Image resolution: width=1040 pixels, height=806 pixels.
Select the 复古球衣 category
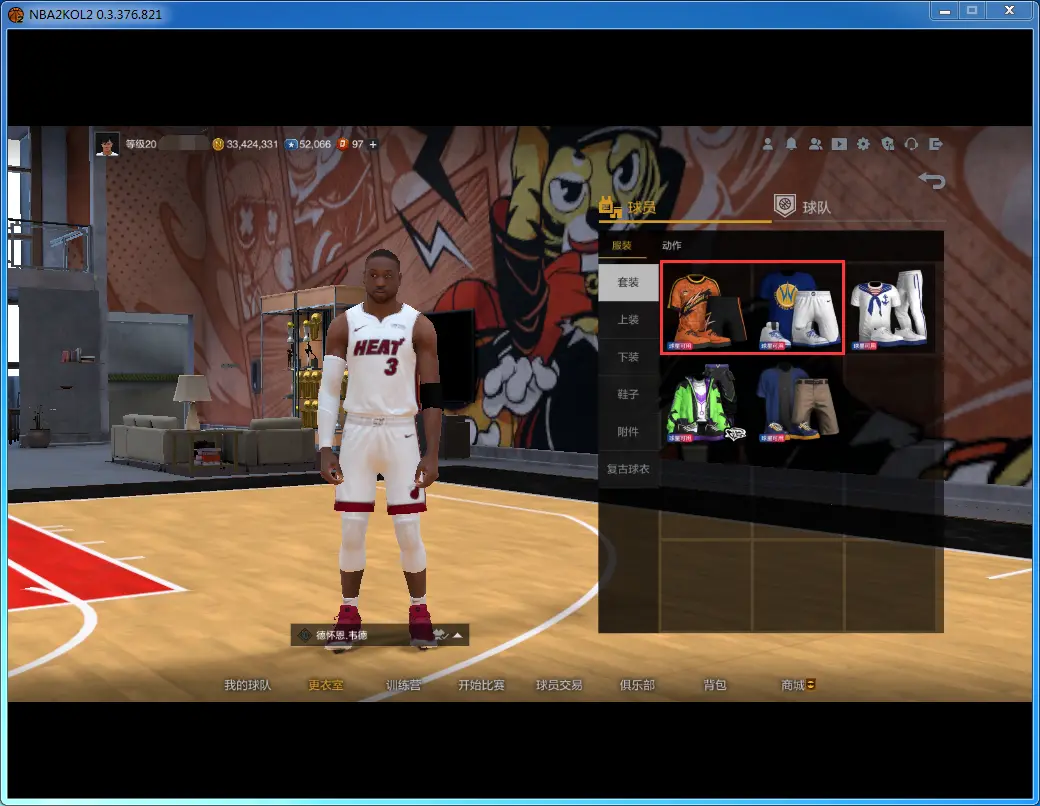click(x=628, y=469)
